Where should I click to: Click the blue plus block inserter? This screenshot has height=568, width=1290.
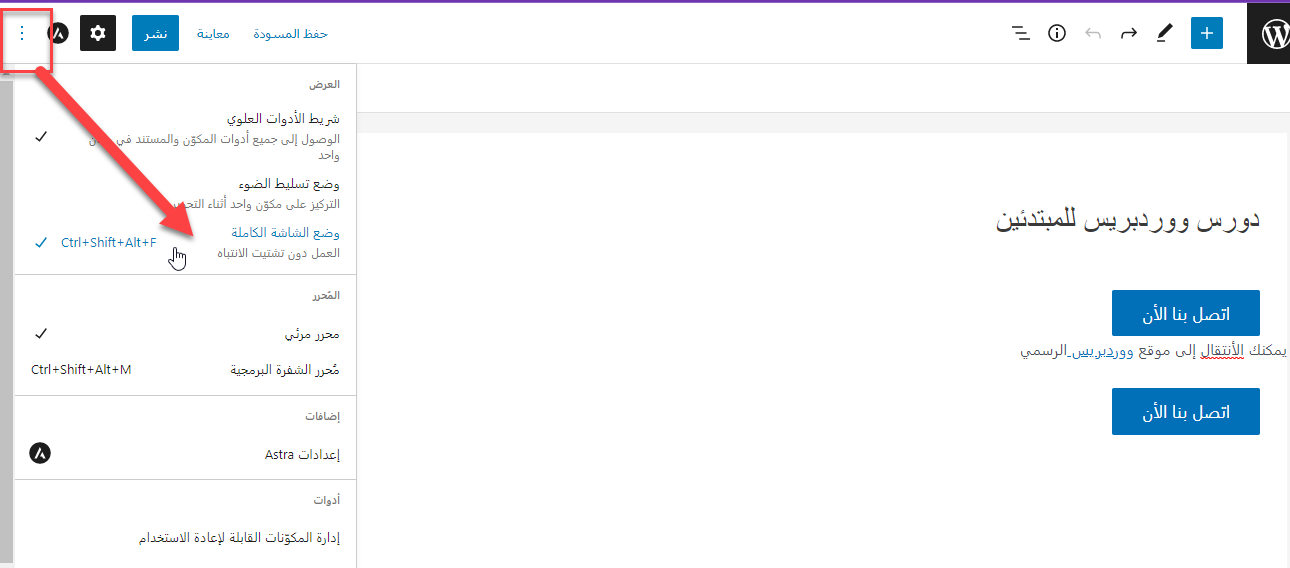coord(1207,33)
